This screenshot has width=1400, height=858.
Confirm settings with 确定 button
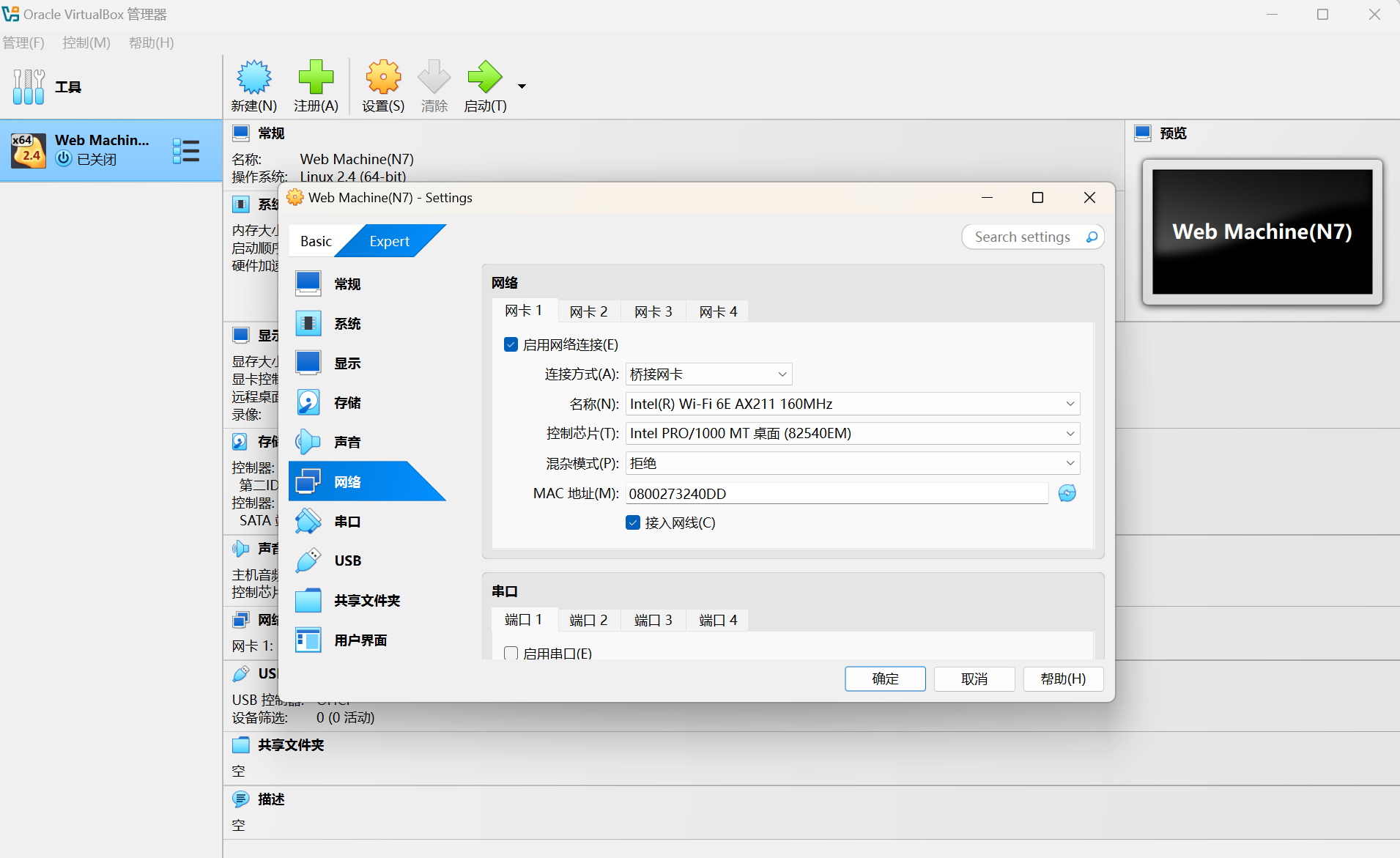(x=885, y=678)
